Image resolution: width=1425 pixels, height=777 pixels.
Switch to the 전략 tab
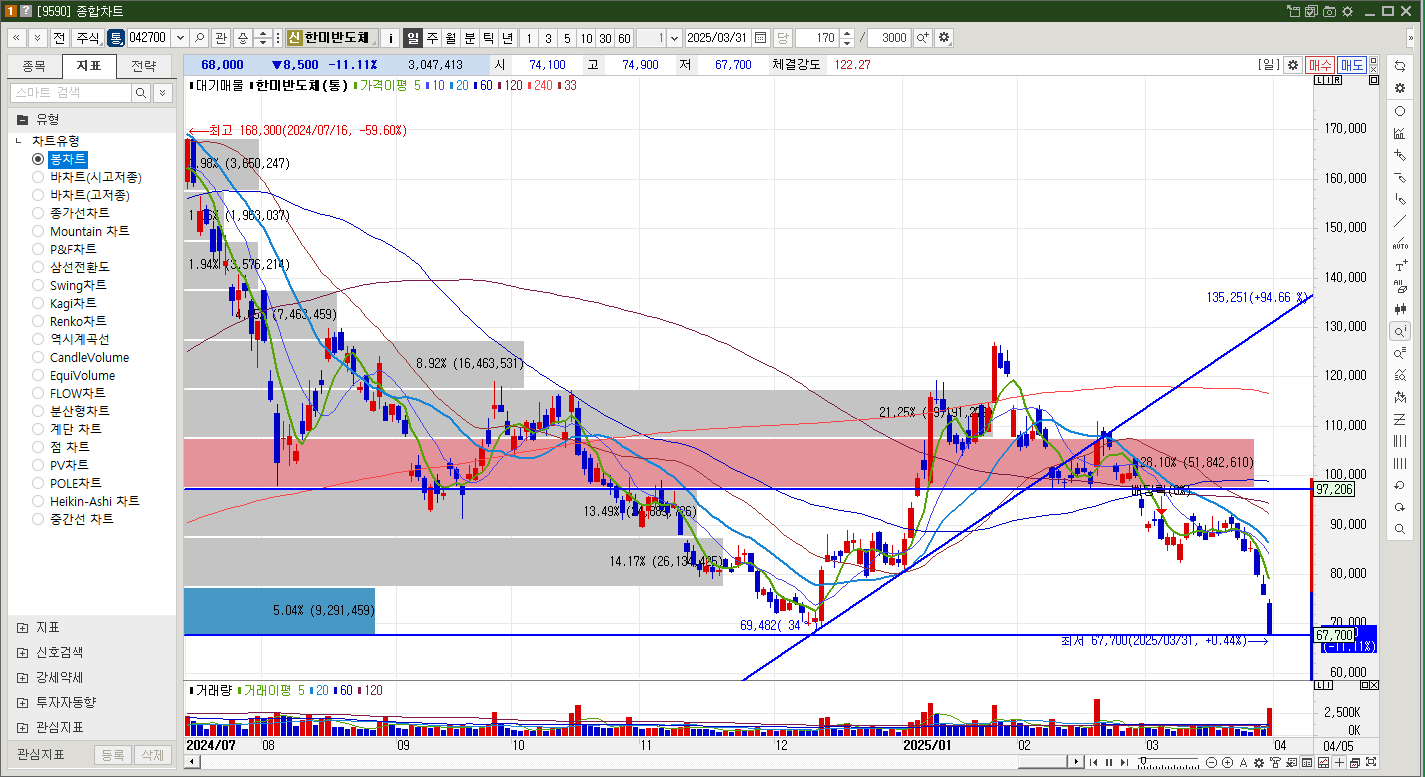pyautogui.click(x=143, y=66)
